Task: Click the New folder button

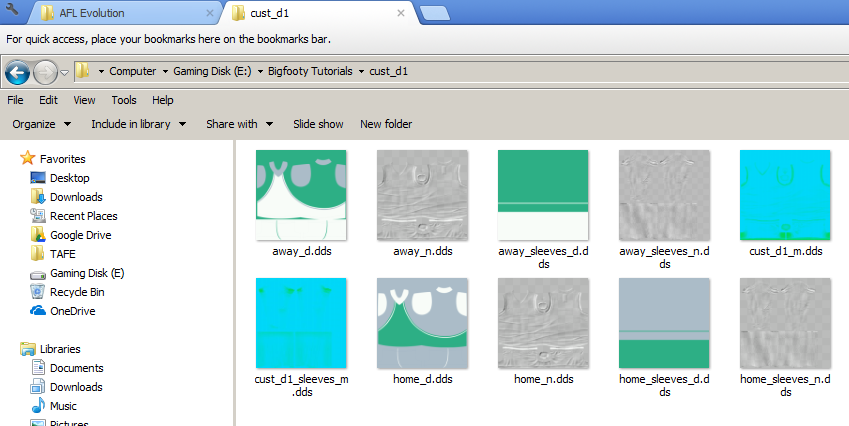Action: pyautogui.click(x=386, y=124)
